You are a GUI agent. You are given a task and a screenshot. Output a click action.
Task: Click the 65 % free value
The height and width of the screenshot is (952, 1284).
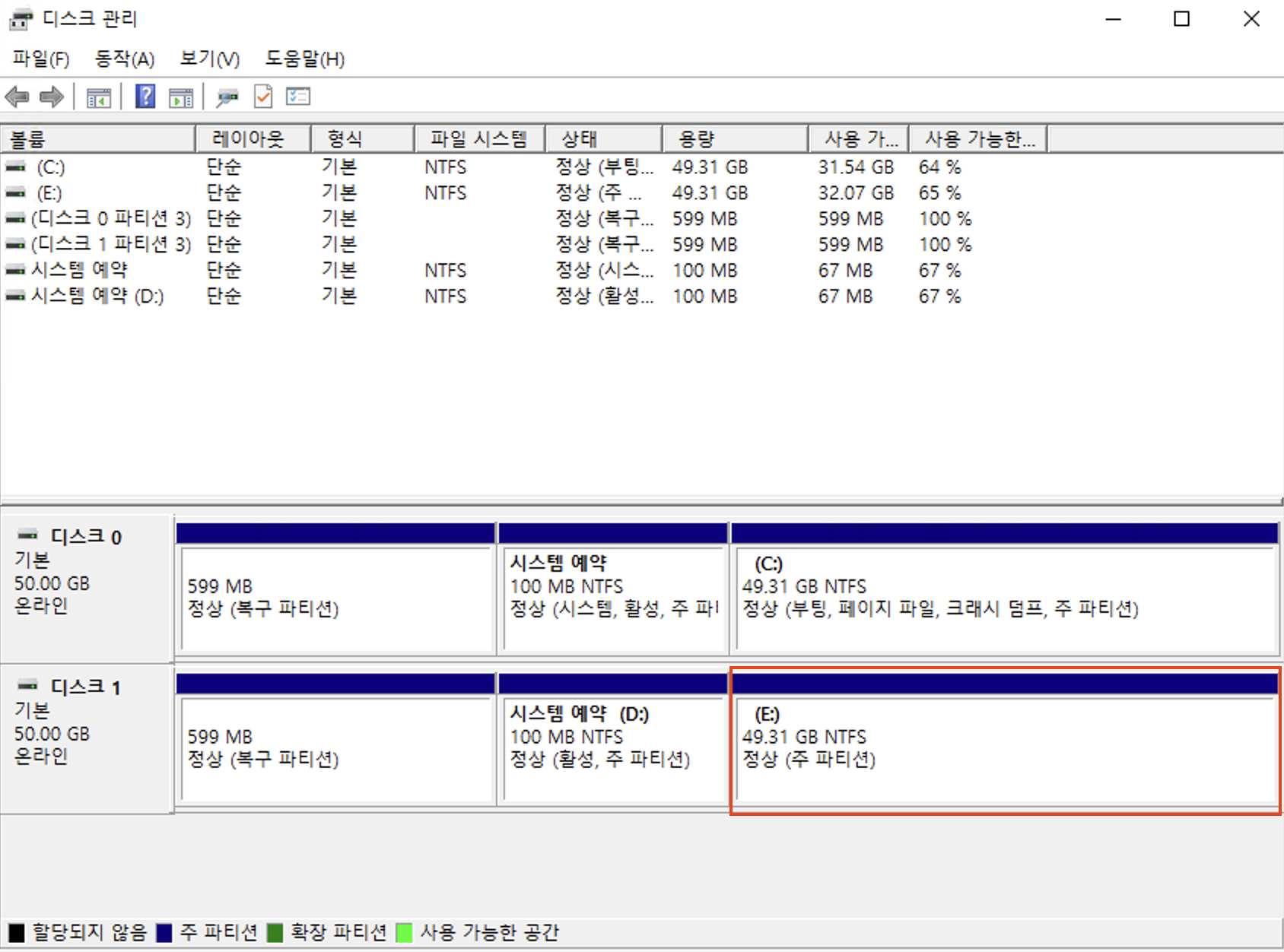tap(940, 192)
